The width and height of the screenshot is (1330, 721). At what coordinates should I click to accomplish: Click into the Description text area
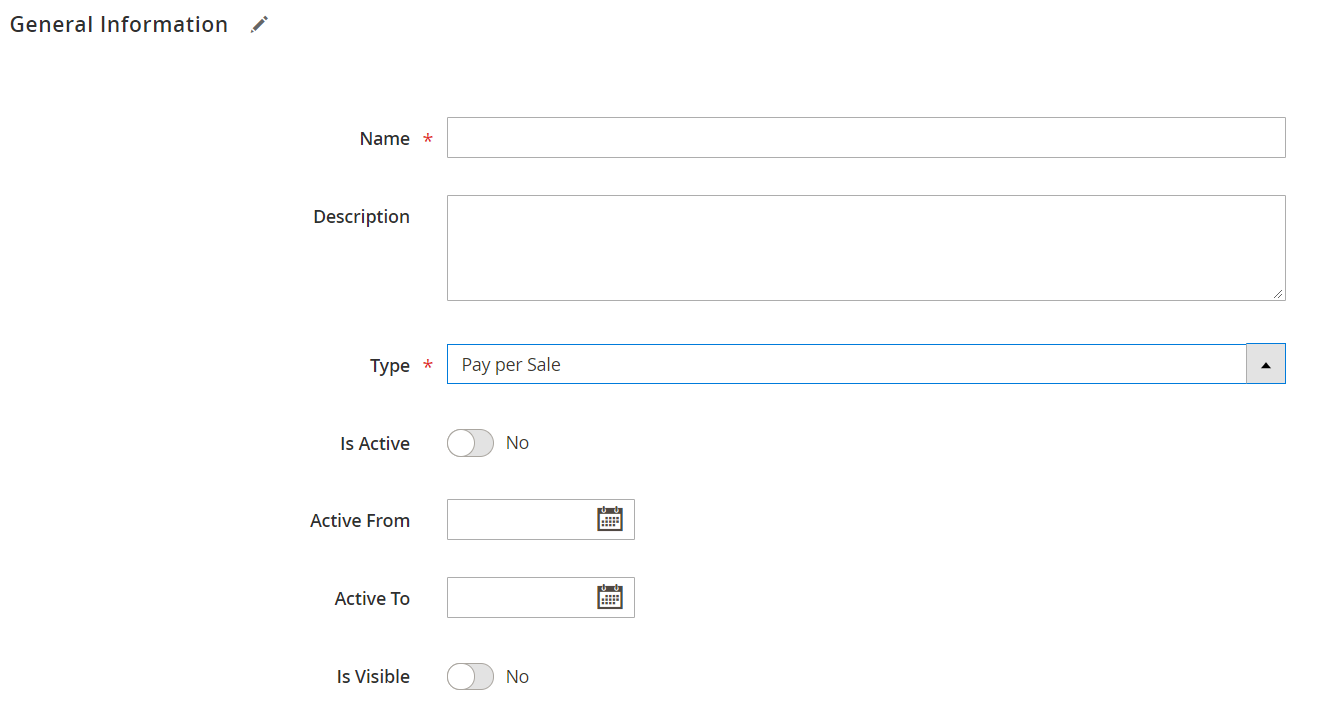click(x=866, y=248)
